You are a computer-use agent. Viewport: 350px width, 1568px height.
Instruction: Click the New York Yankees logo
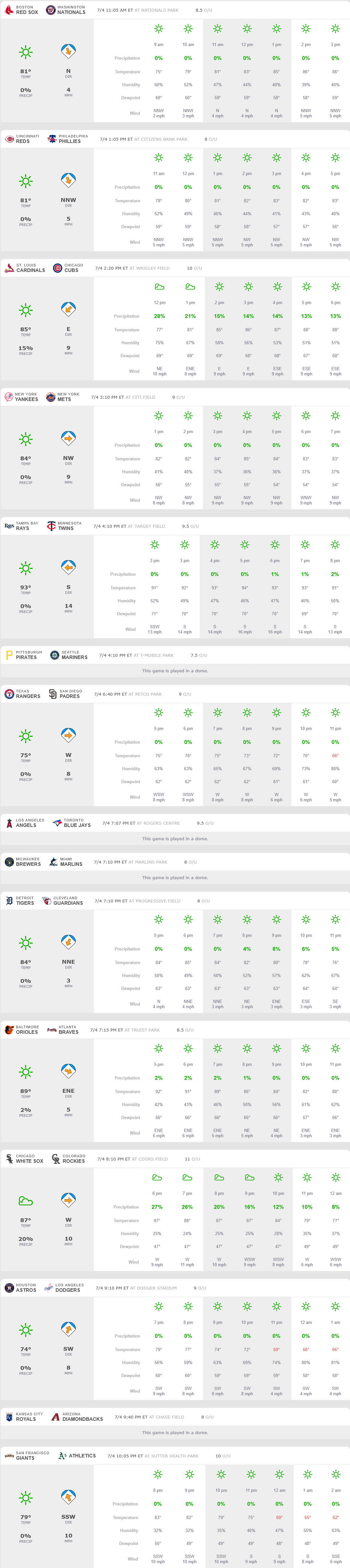coord(8,397)
